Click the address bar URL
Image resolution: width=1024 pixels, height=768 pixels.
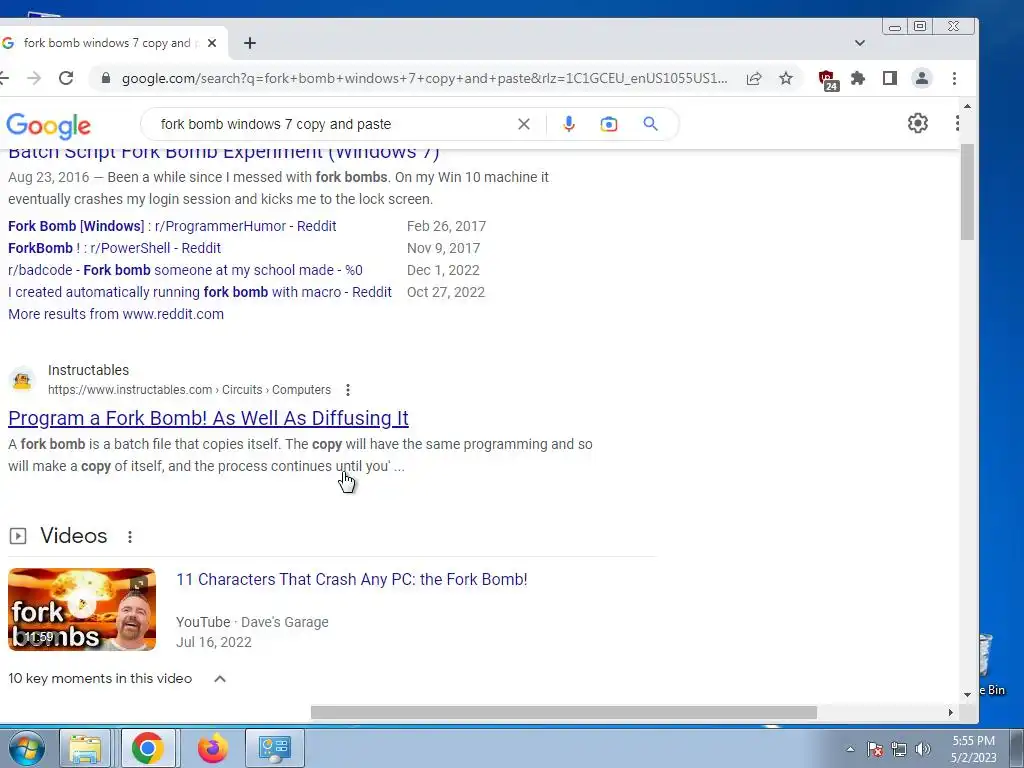click(x=424, y=78)
